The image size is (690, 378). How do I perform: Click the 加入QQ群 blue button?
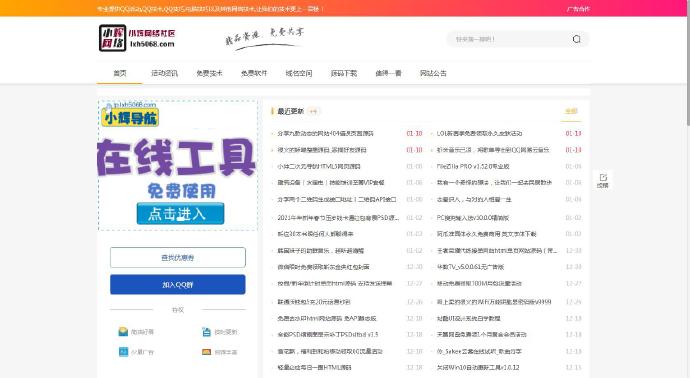coord(178,284)
